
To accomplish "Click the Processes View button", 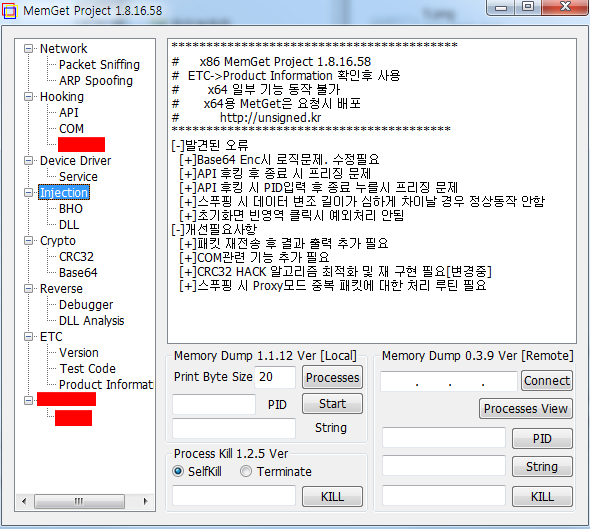I will pyautogui.click(x=526, y=409).
